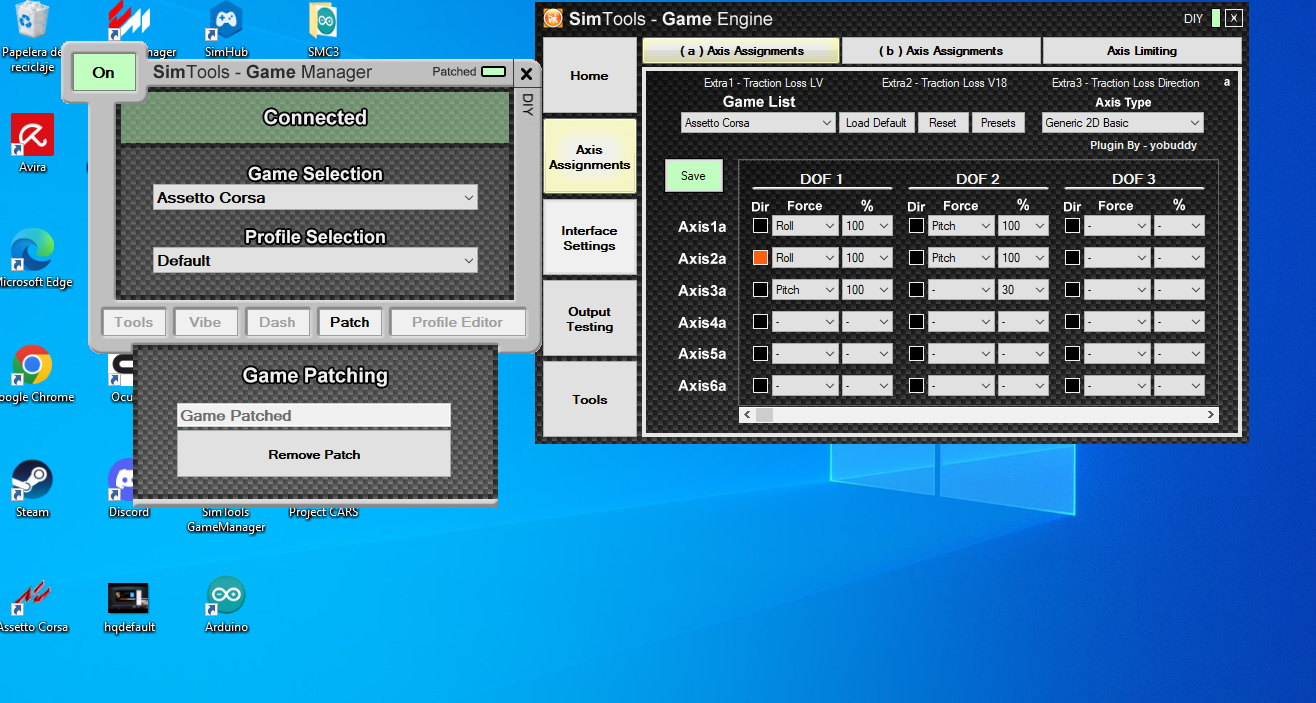Click the Vibe button in Game Manager
1316x703 pixels.
coord(205,322)
